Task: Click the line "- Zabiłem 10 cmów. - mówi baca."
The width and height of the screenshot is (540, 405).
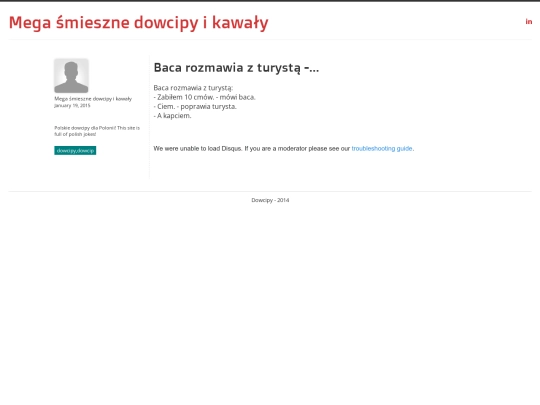Action: [x=205, y=97]
